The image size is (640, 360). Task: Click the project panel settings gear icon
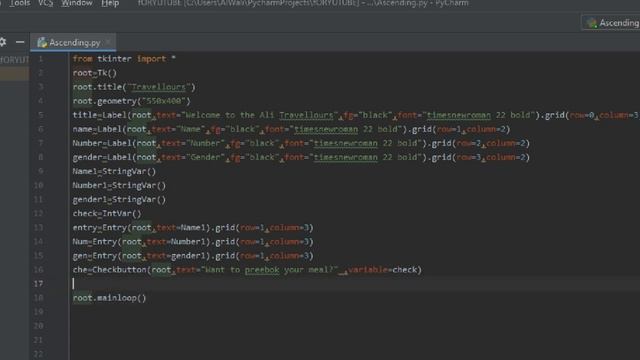(3, 42)
